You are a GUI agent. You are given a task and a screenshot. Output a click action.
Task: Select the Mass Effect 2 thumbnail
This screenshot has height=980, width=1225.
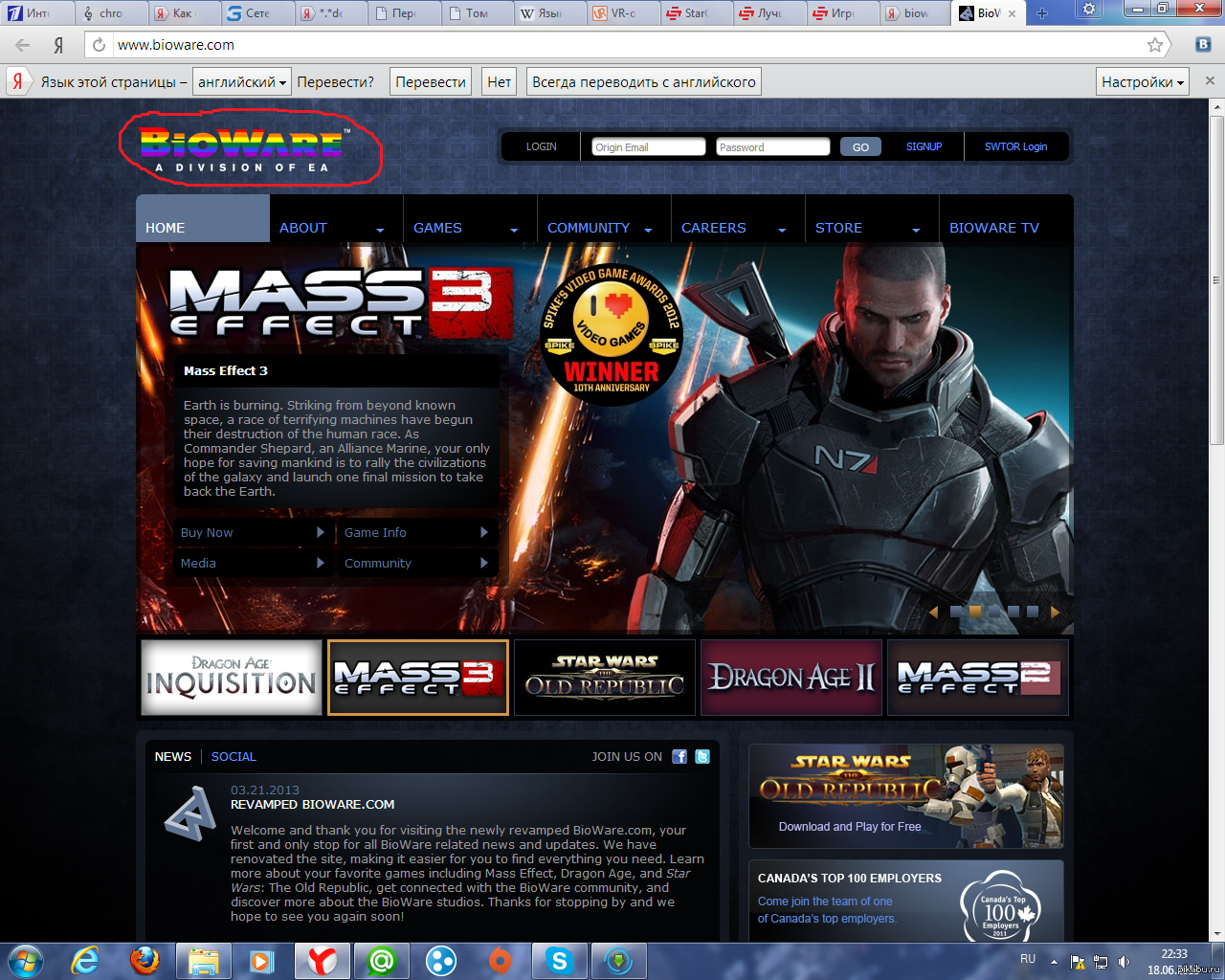pyautogui.click(x=978, y=678)
